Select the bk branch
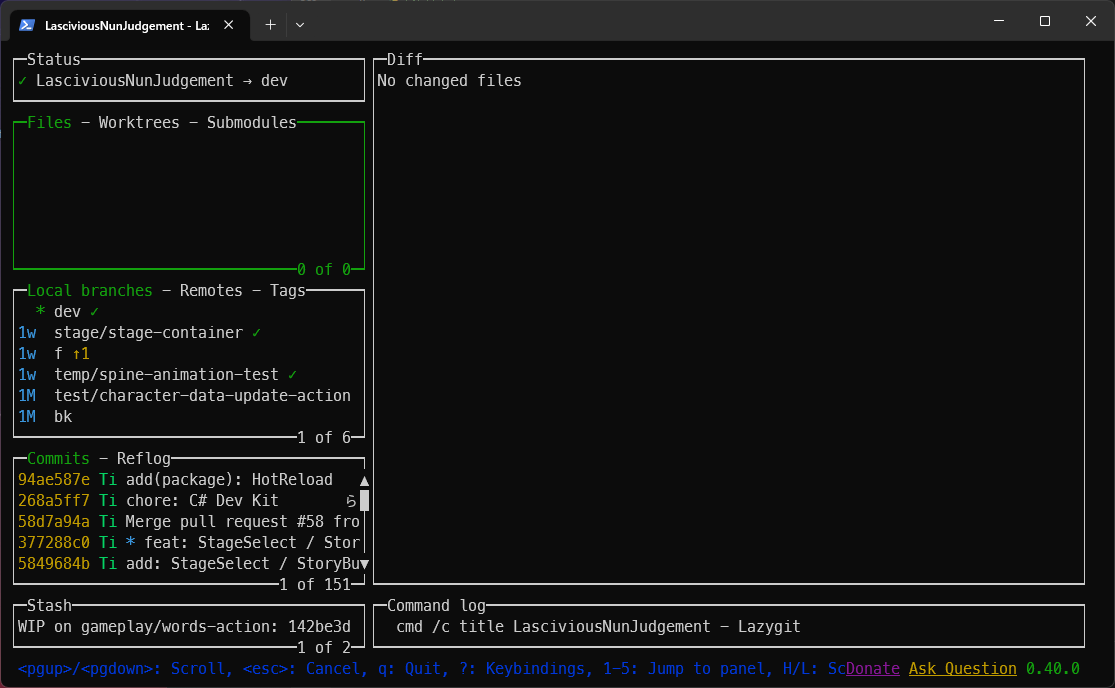1115x688 pixels. tap(188, 416)
